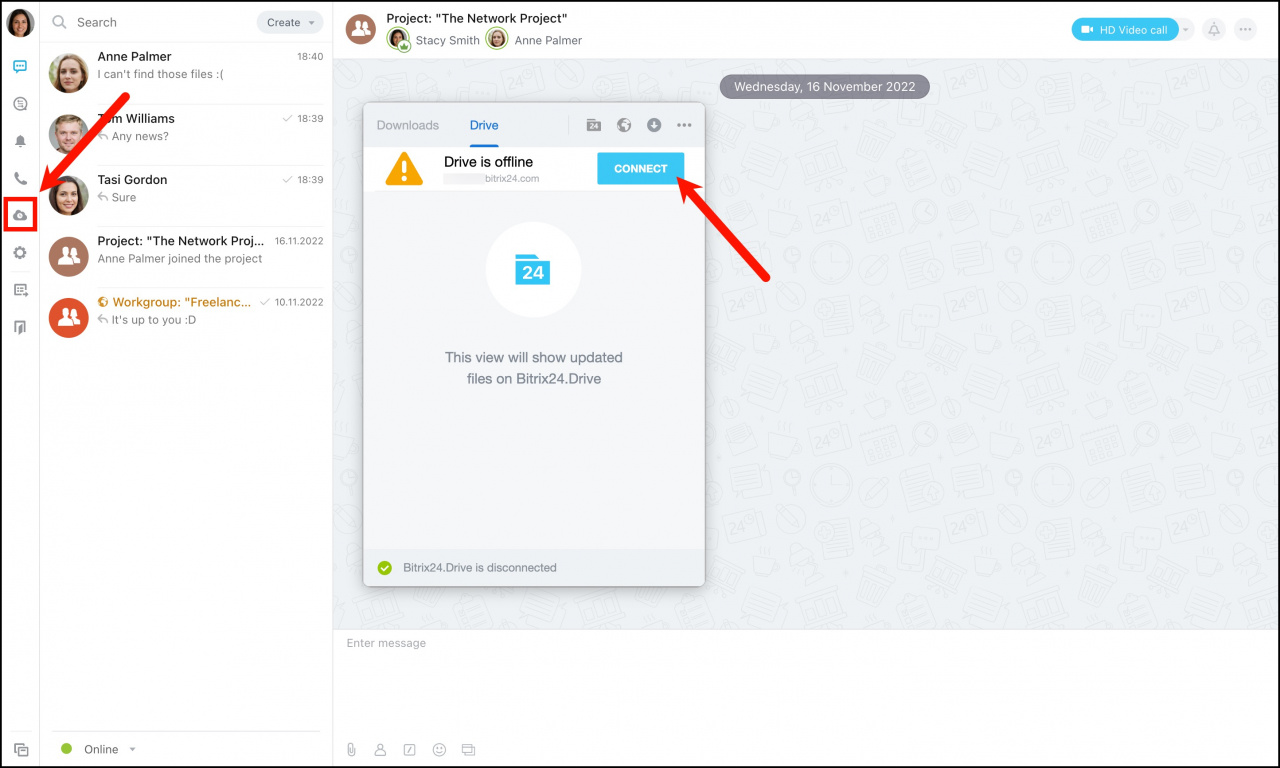Image resolution: width=1280 pixels, height=768 pixels.
Task: Expand the HD Video call dropdown arrow
Action: click(x=1187, y=29)
